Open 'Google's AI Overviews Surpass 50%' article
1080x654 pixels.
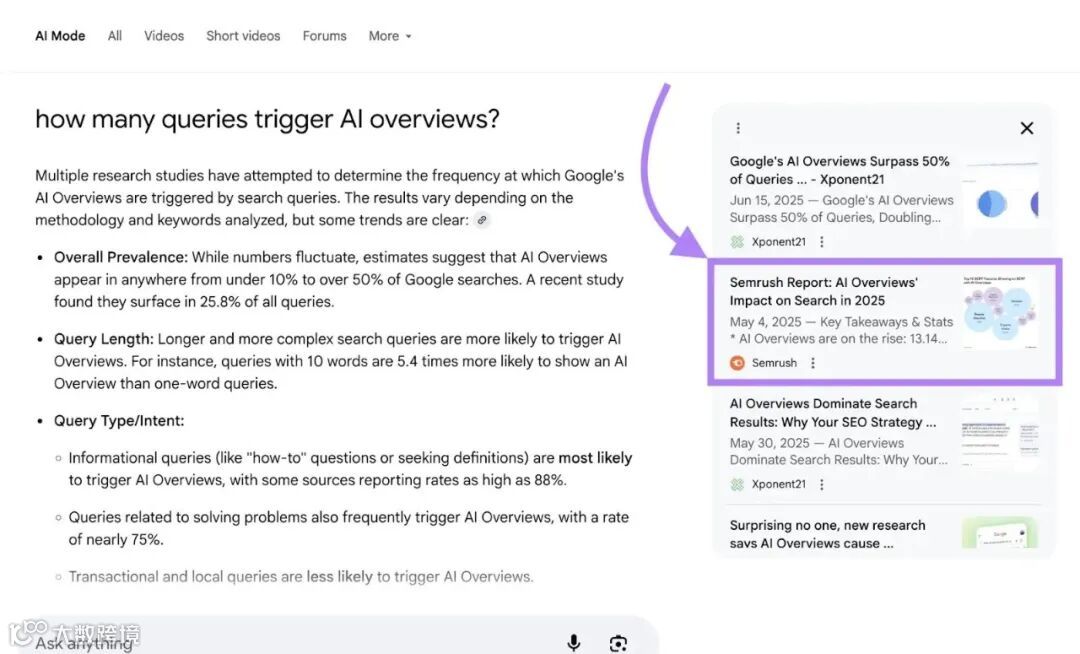(x=839, y=170)
